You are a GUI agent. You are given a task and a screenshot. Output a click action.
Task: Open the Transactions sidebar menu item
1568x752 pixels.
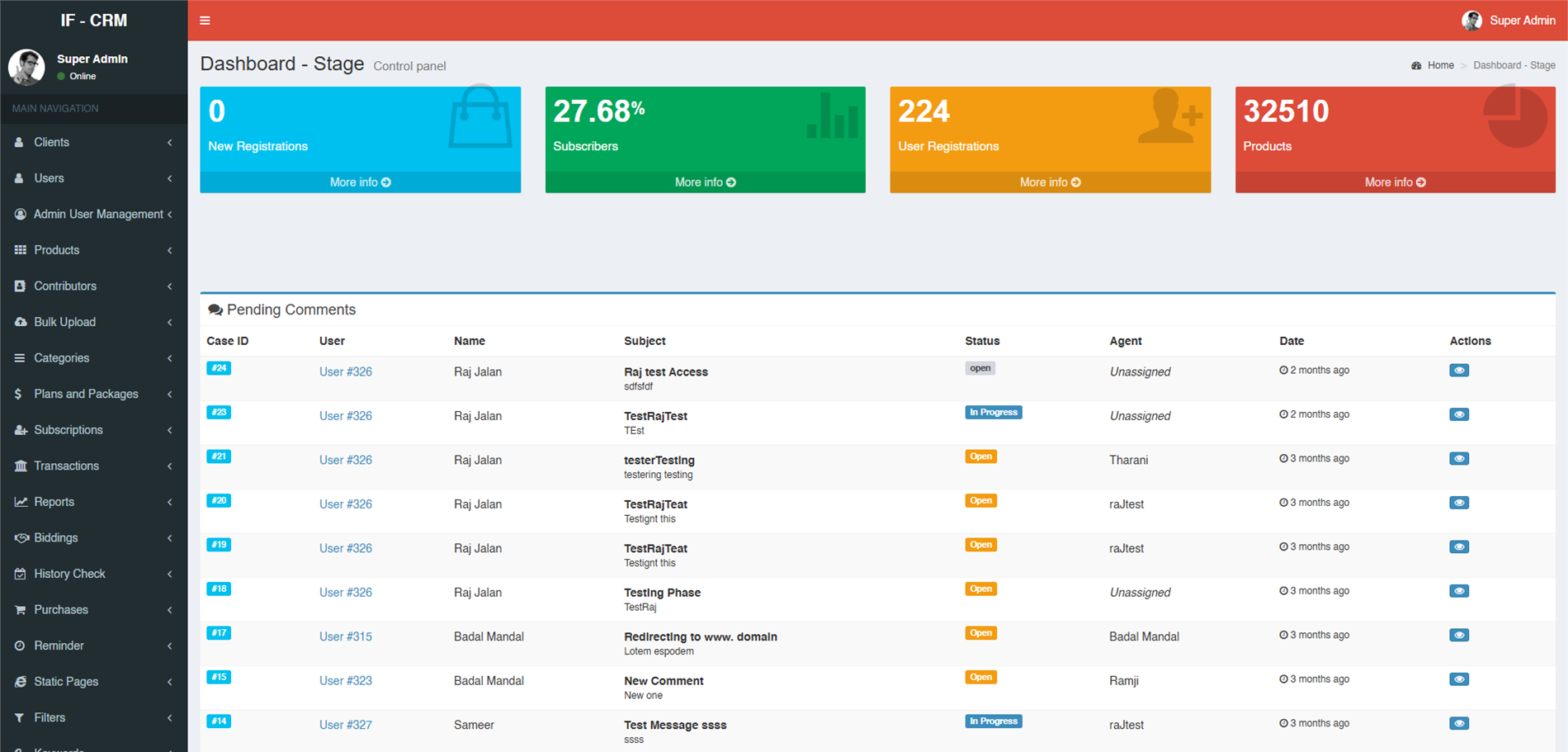(x=94, y=466)
